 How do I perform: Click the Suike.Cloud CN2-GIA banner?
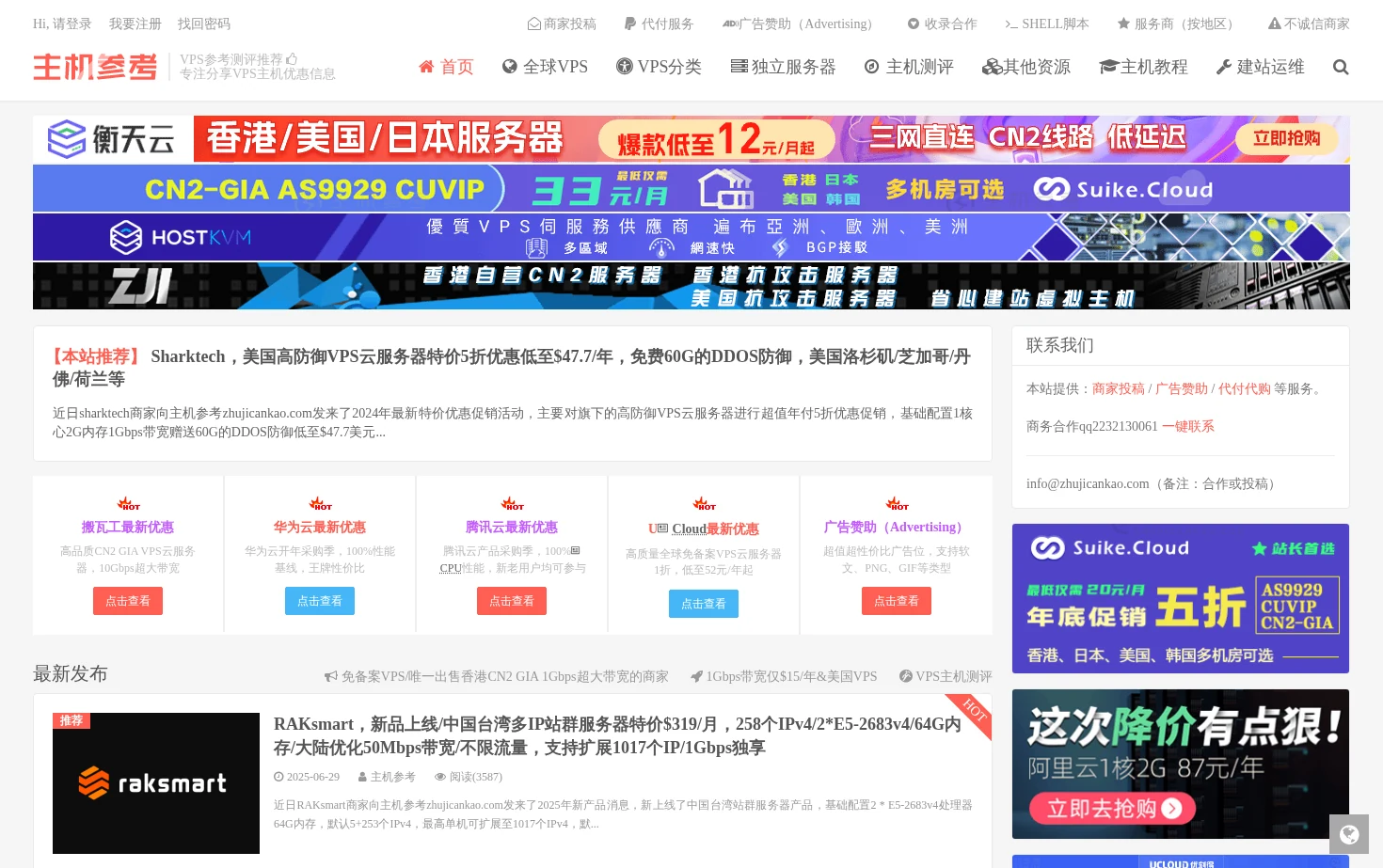[691, 188]
